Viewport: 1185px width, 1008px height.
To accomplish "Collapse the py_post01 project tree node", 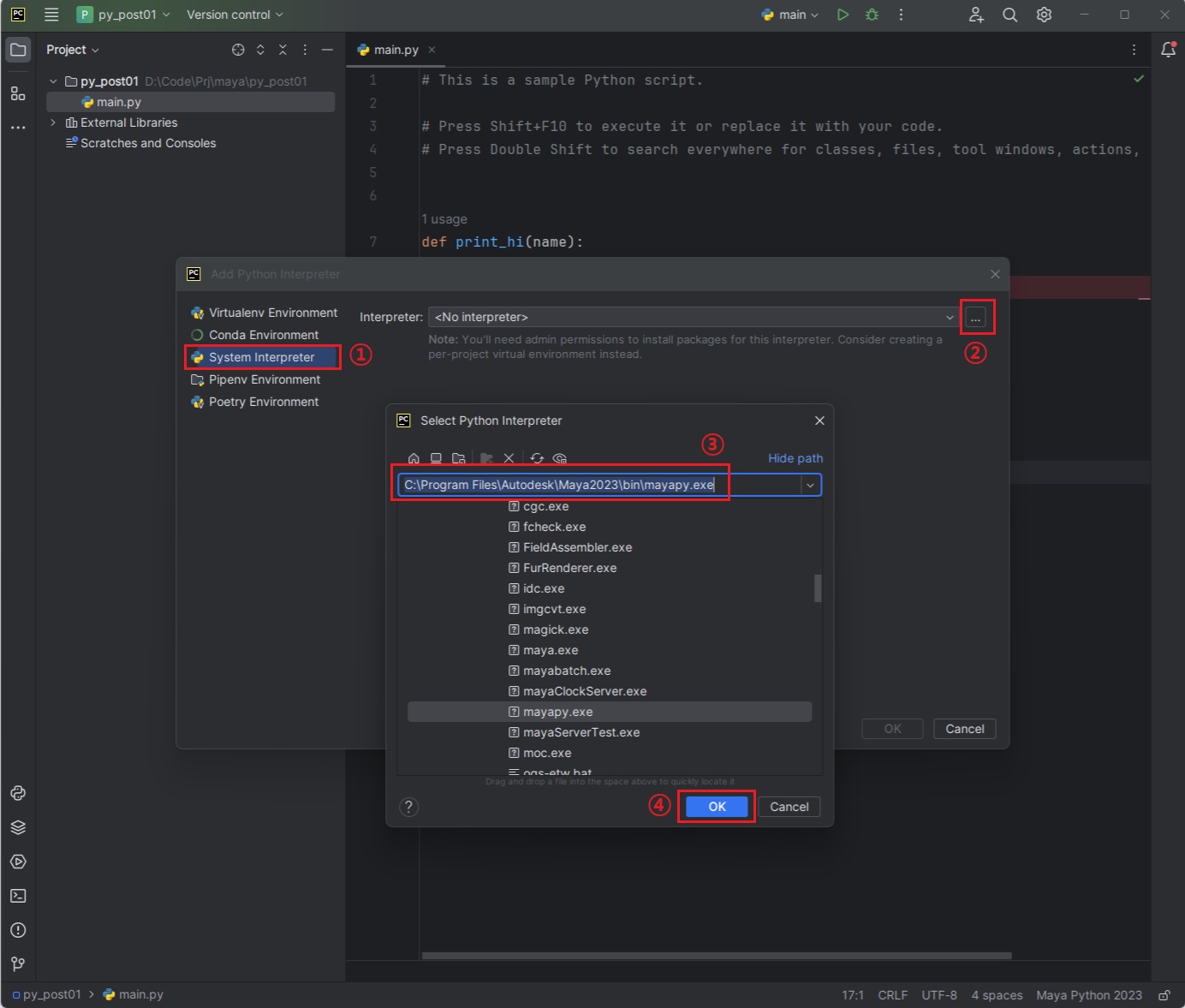I will 53,81.
